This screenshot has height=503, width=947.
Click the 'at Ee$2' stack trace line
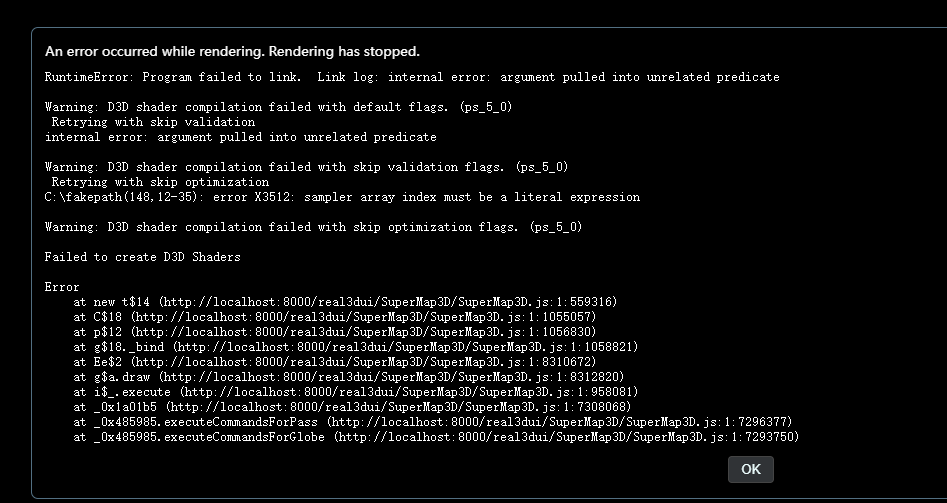335,362
